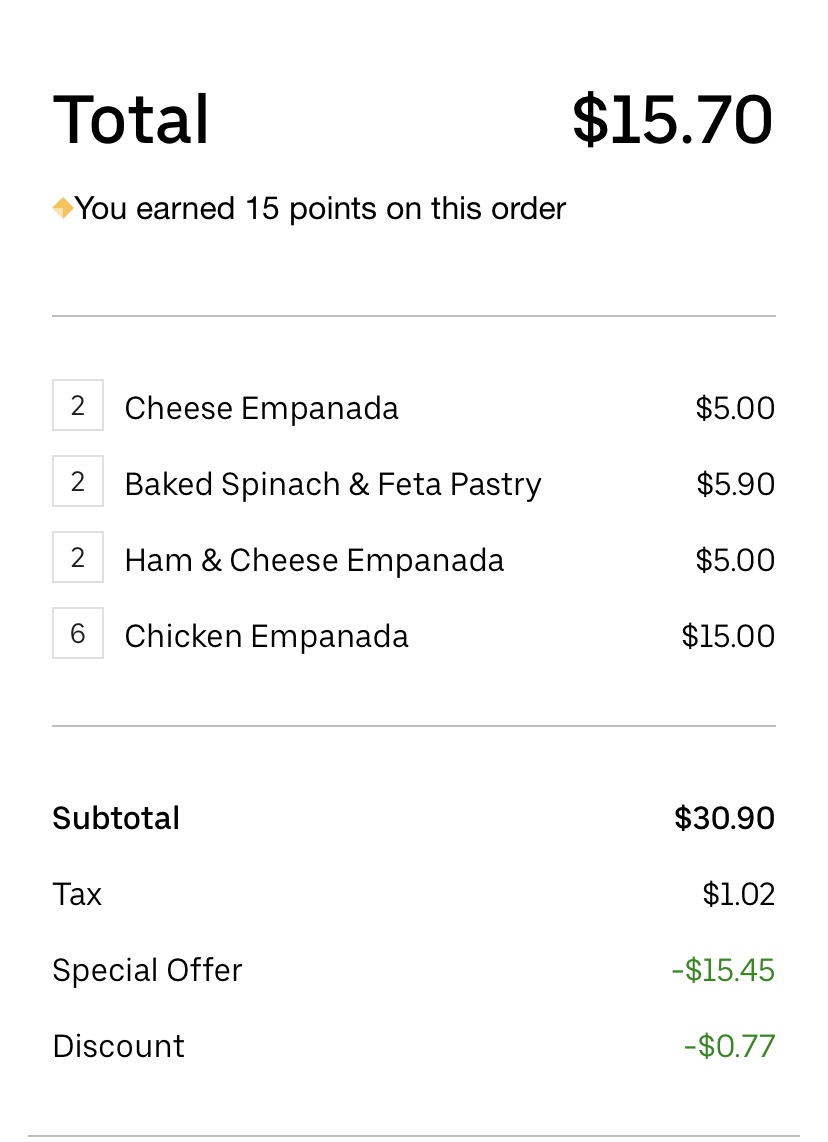This screenshot has width=828, height=1142.
Task: Tap the Cheese Empanada quantity box
Action: pyautogui.click(x=78, y=407)
